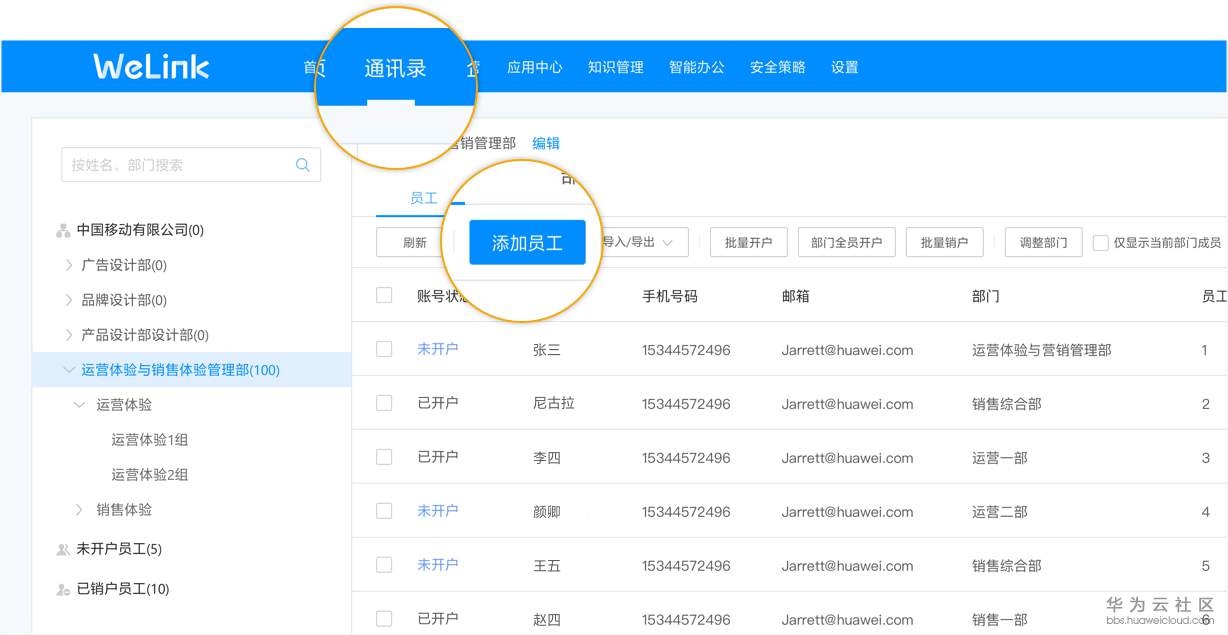Click the 批量销户 button

[x=945, y=242]
